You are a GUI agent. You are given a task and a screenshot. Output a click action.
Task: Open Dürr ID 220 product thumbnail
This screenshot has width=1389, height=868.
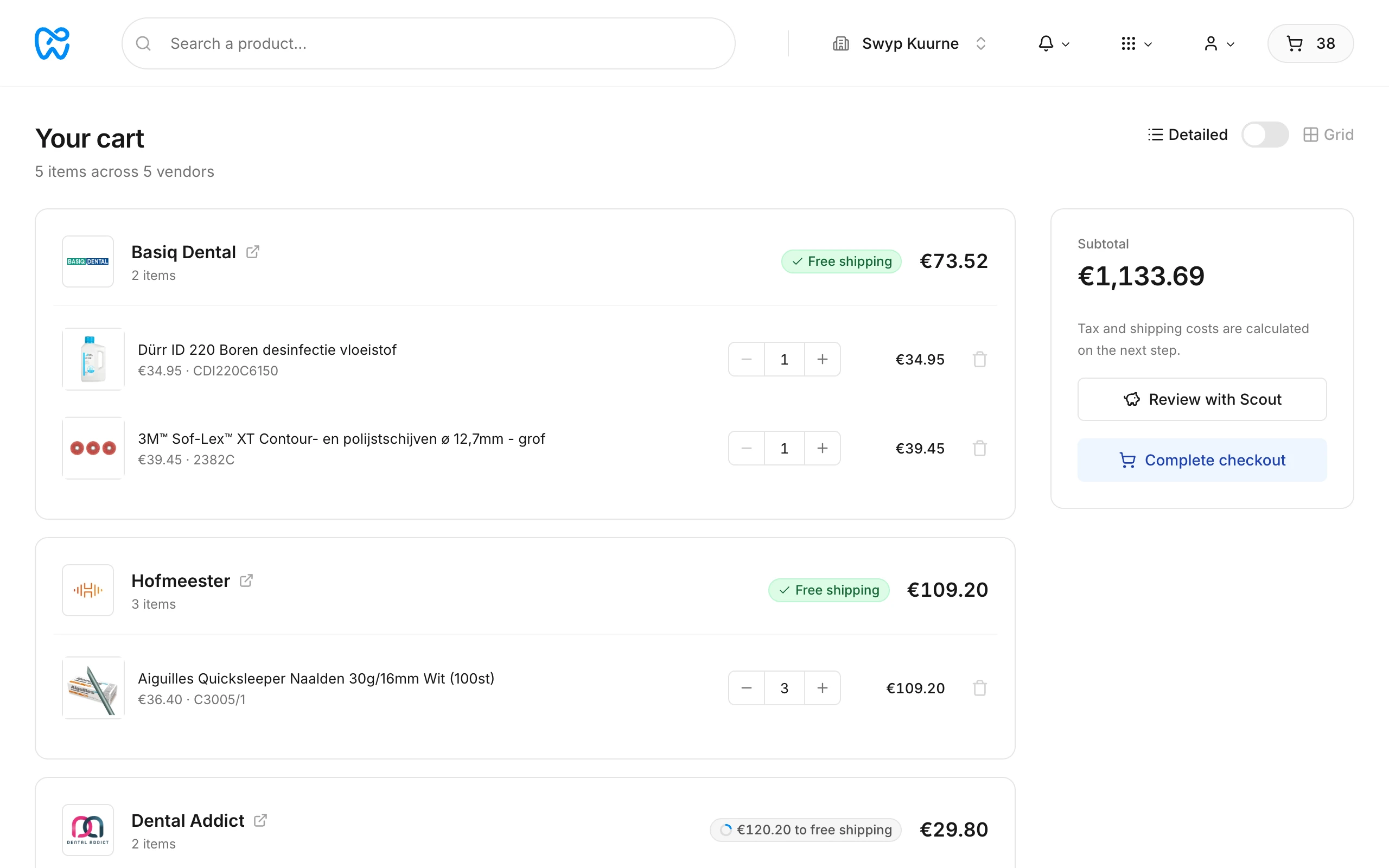point(93,359)
